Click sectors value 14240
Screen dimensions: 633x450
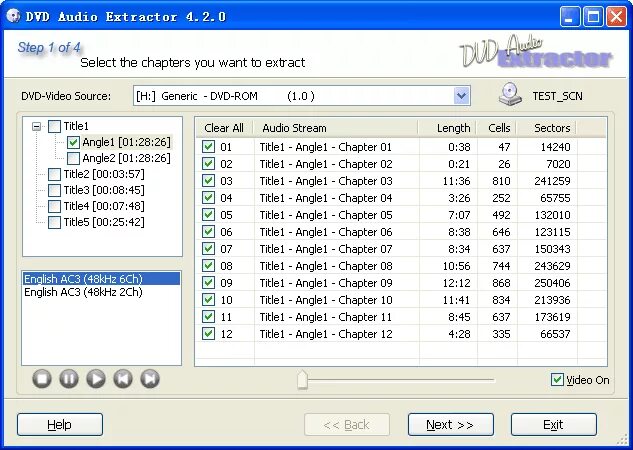click(555, 147)
